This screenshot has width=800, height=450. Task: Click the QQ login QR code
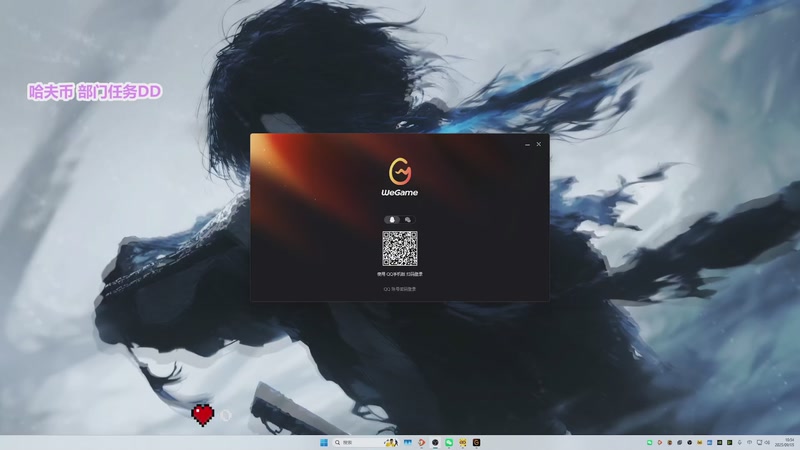pyautogui.click(x=400, y=248)
